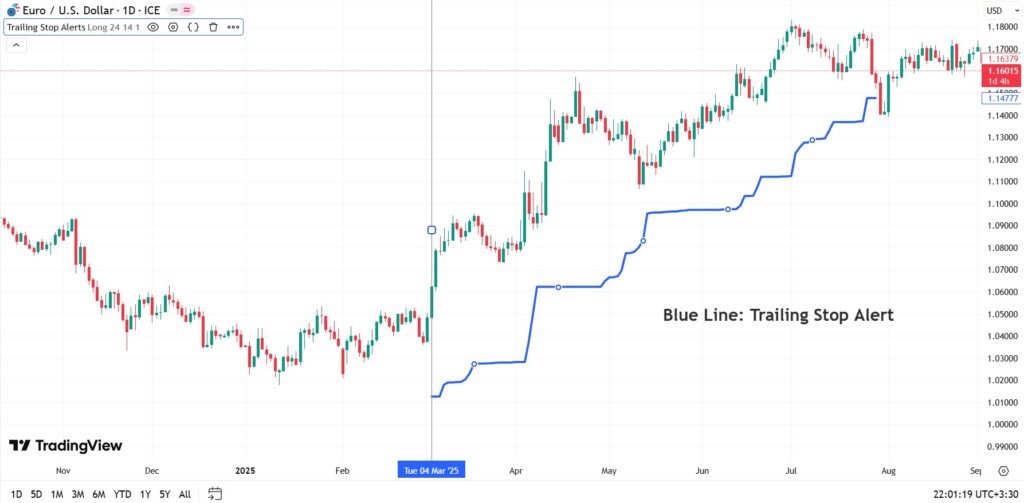Open more options for Trailing Stop Alerts
1024x503 pixels.
coord(232,27)
